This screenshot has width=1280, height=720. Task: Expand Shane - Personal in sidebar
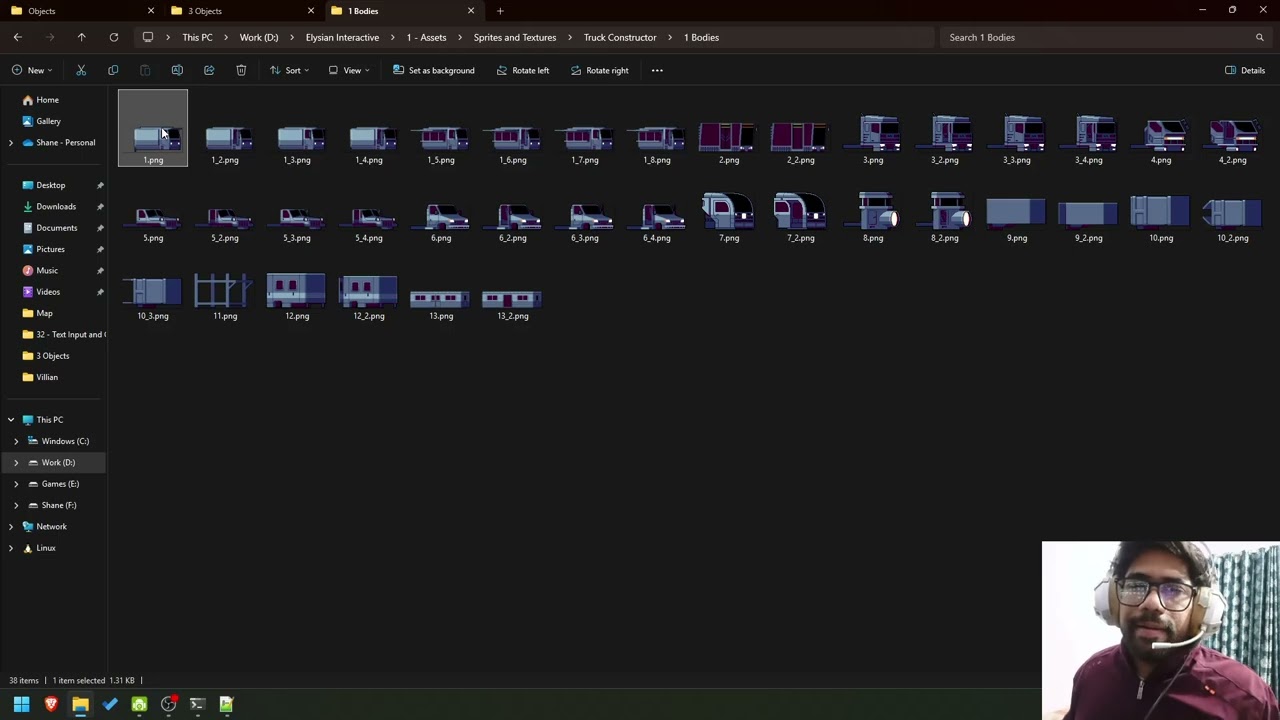coord(11,143)
